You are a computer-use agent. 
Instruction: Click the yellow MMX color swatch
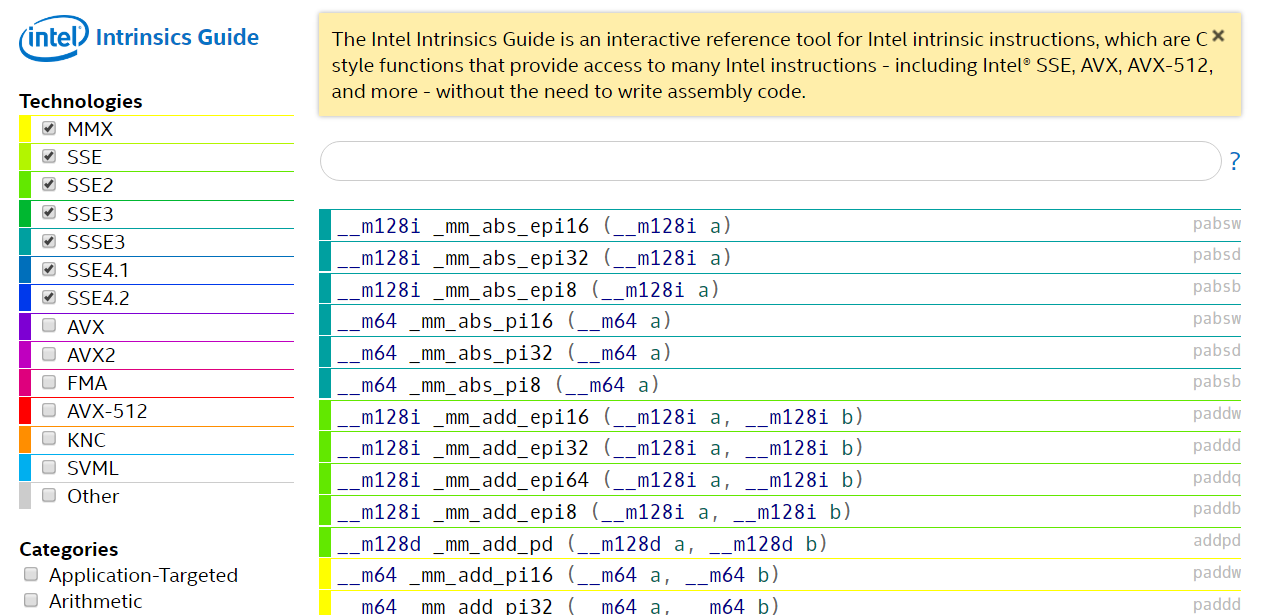click(25, 129)
